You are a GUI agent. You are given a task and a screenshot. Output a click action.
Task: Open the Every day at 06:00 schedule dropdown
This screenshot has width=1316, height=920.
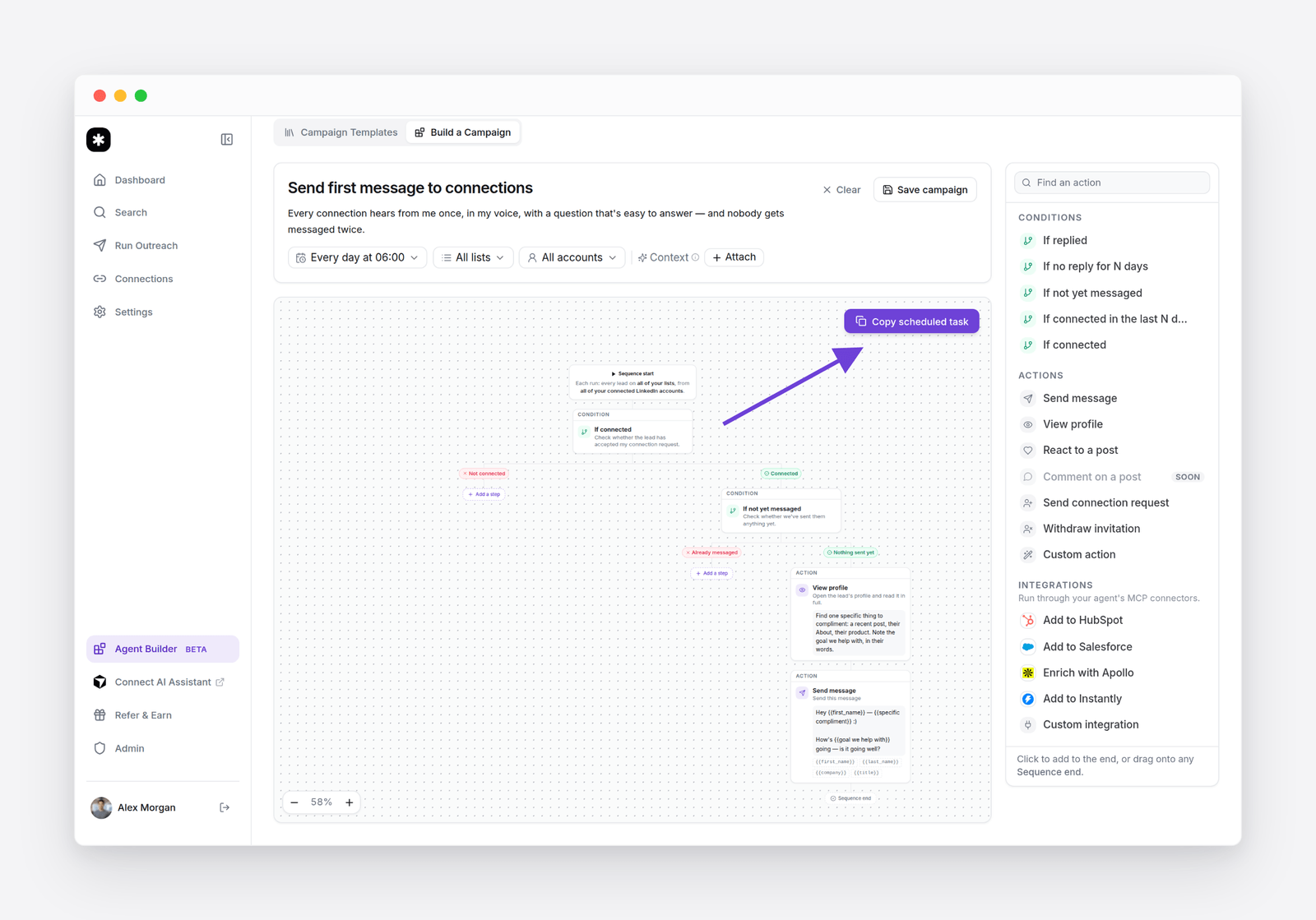[357, 257]
